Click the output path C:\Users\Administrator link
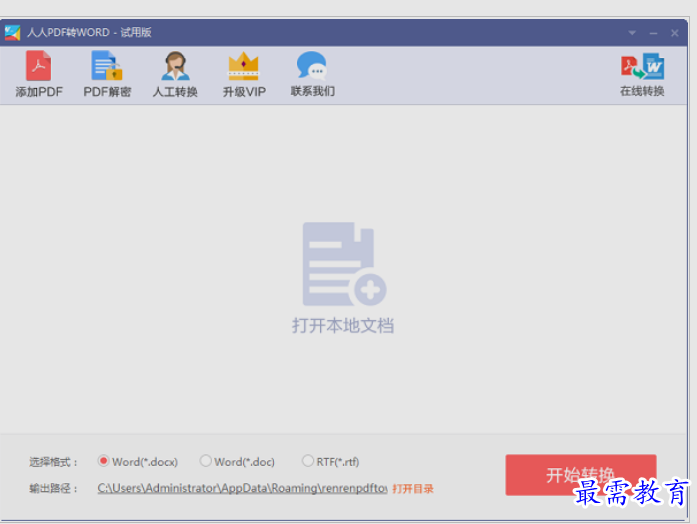 tap(242, 488)
